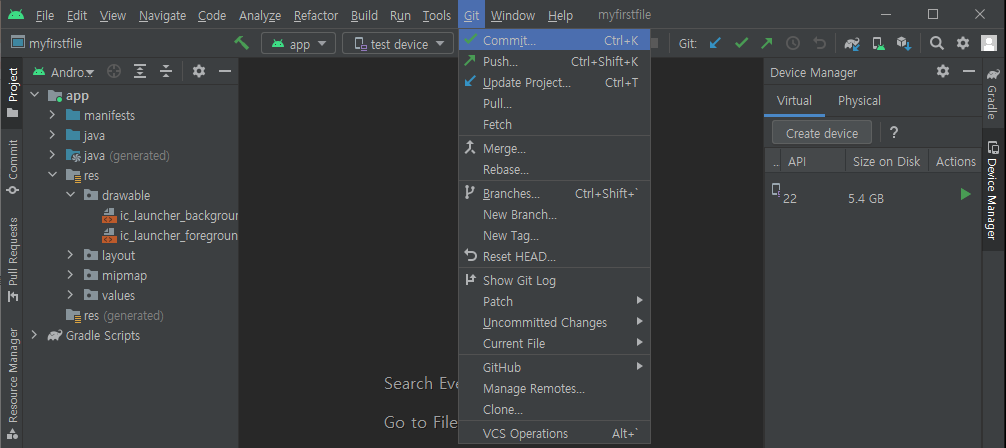The width and height of the screenshot is (1006, 448).
Task: Click the Git Commit checkmark in toolbar
Action: coord(742,44)
